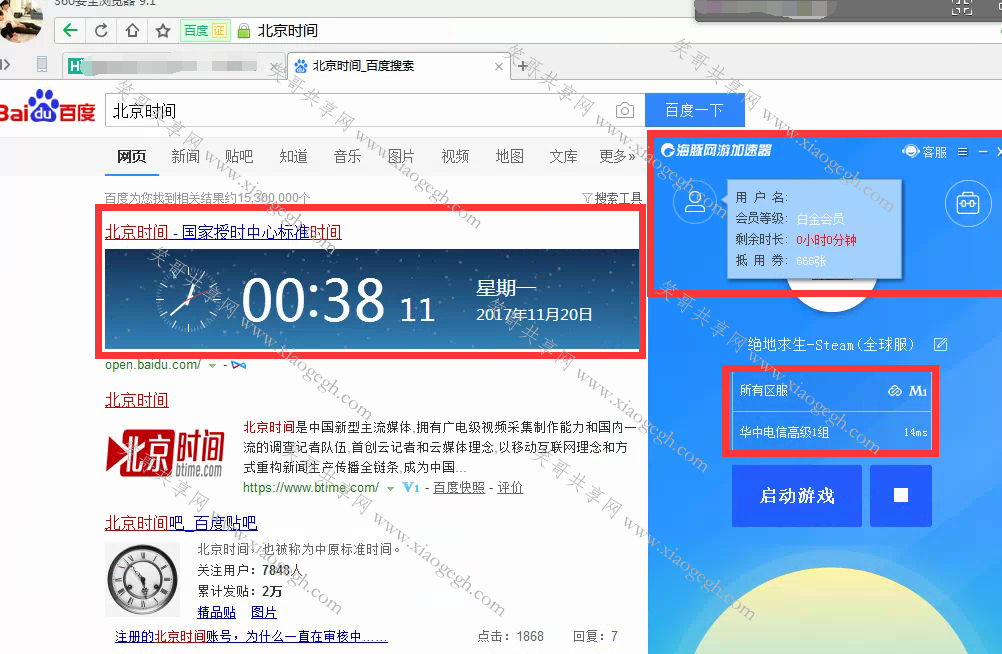Click the Baidu logo

pos(47,107)
